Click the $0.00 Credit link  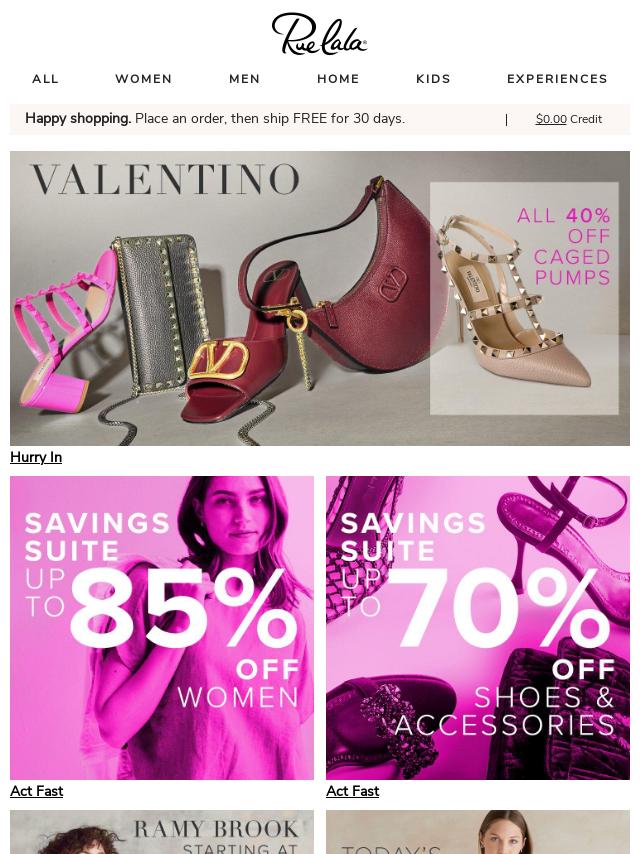(569, 119)
